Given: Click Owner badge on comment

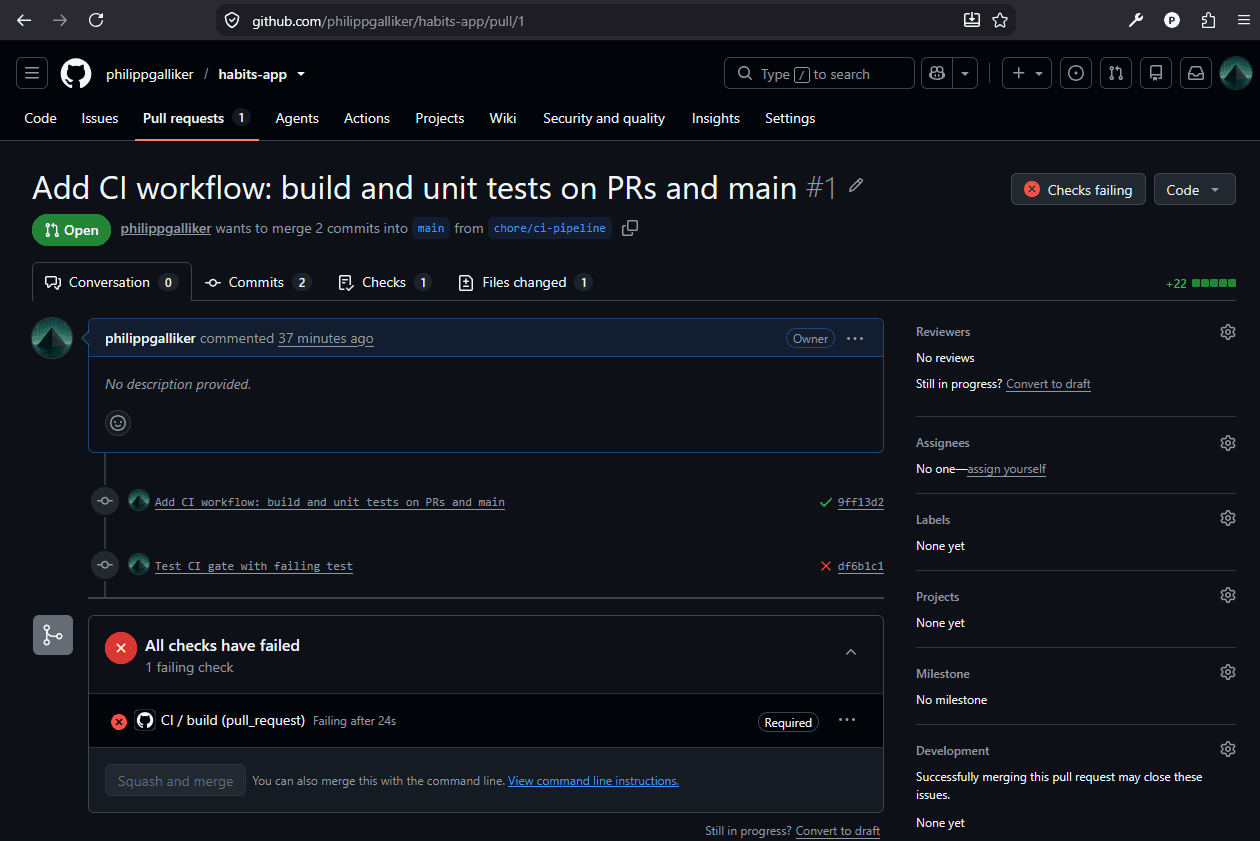Looking at the screenshot, I should coord(810,339).
